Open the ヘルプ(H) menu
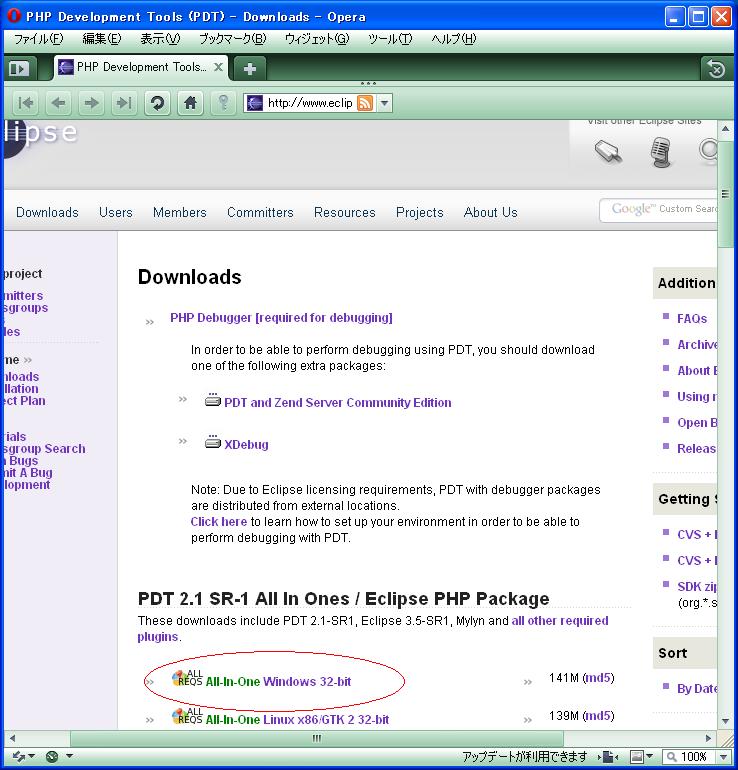The height and width of the screenshot is (770, 738). 454,39
